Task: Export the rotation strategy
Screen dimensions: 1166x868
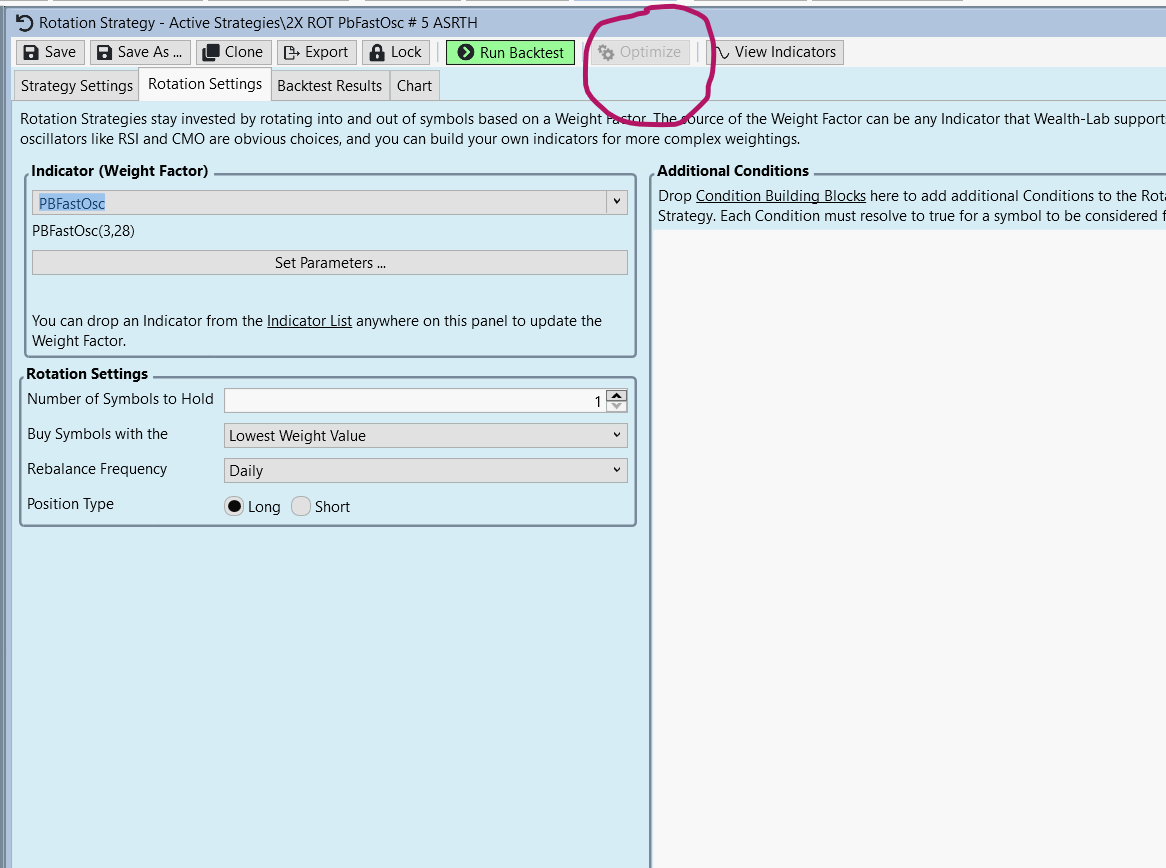Action: (x=316, y=52)
